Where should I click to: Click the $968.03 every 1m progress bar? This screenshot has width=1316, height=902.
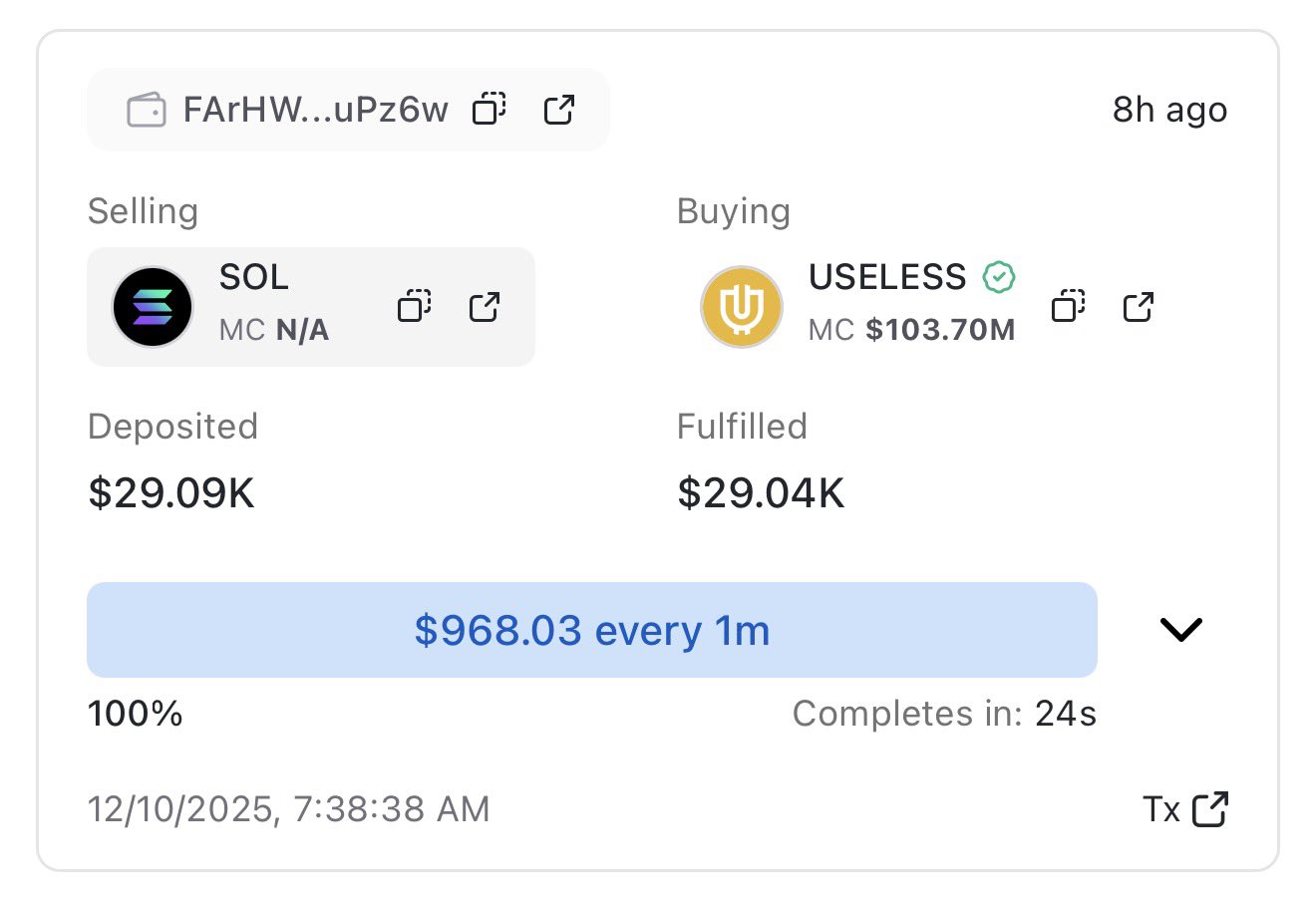(592, 630)
